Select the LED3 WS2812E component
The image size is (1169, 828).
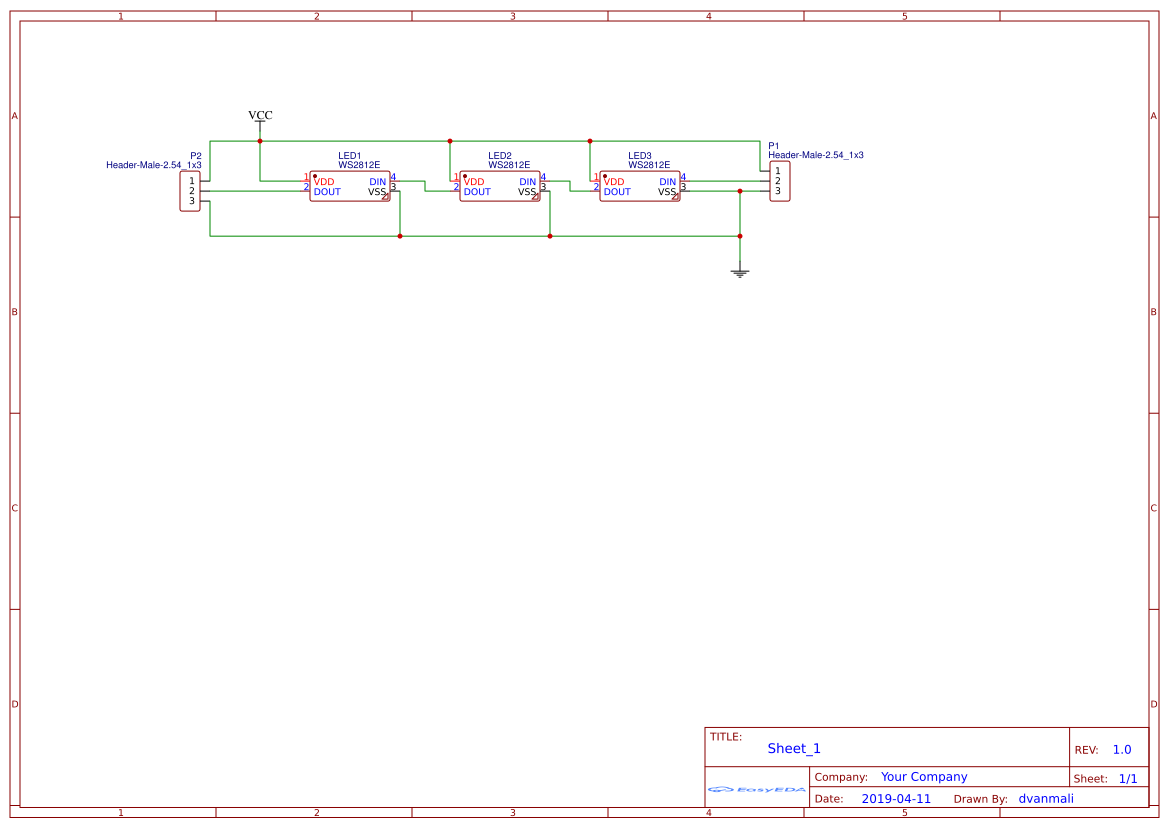pyautogui.click(x=639, y=186)
